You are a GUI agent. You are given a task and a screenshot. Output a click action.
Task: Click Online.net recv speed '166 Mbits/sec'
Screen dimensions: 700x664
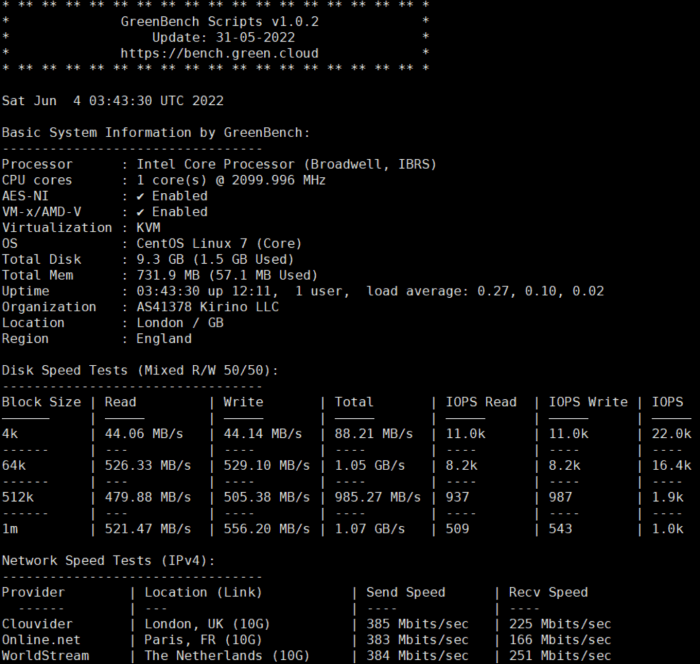tap(560, 640)
